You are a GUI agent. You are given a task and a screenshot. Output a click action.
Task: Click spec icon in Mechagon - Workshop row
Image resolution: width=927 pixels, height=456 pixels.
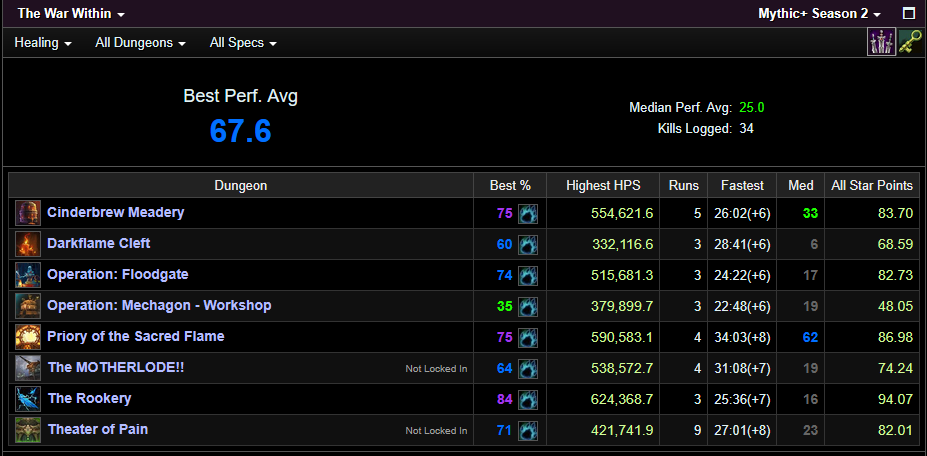click(x=528, y=306)
